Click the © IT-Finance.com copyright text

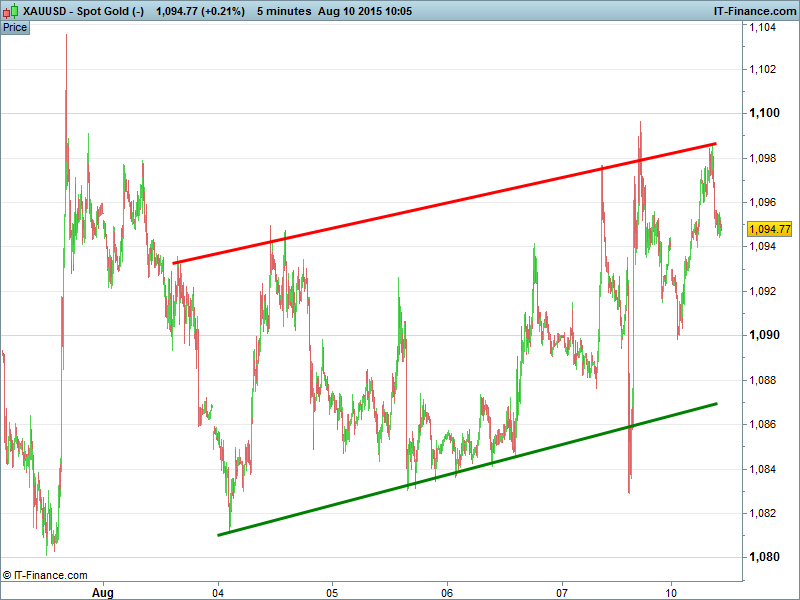coord(45,575)
